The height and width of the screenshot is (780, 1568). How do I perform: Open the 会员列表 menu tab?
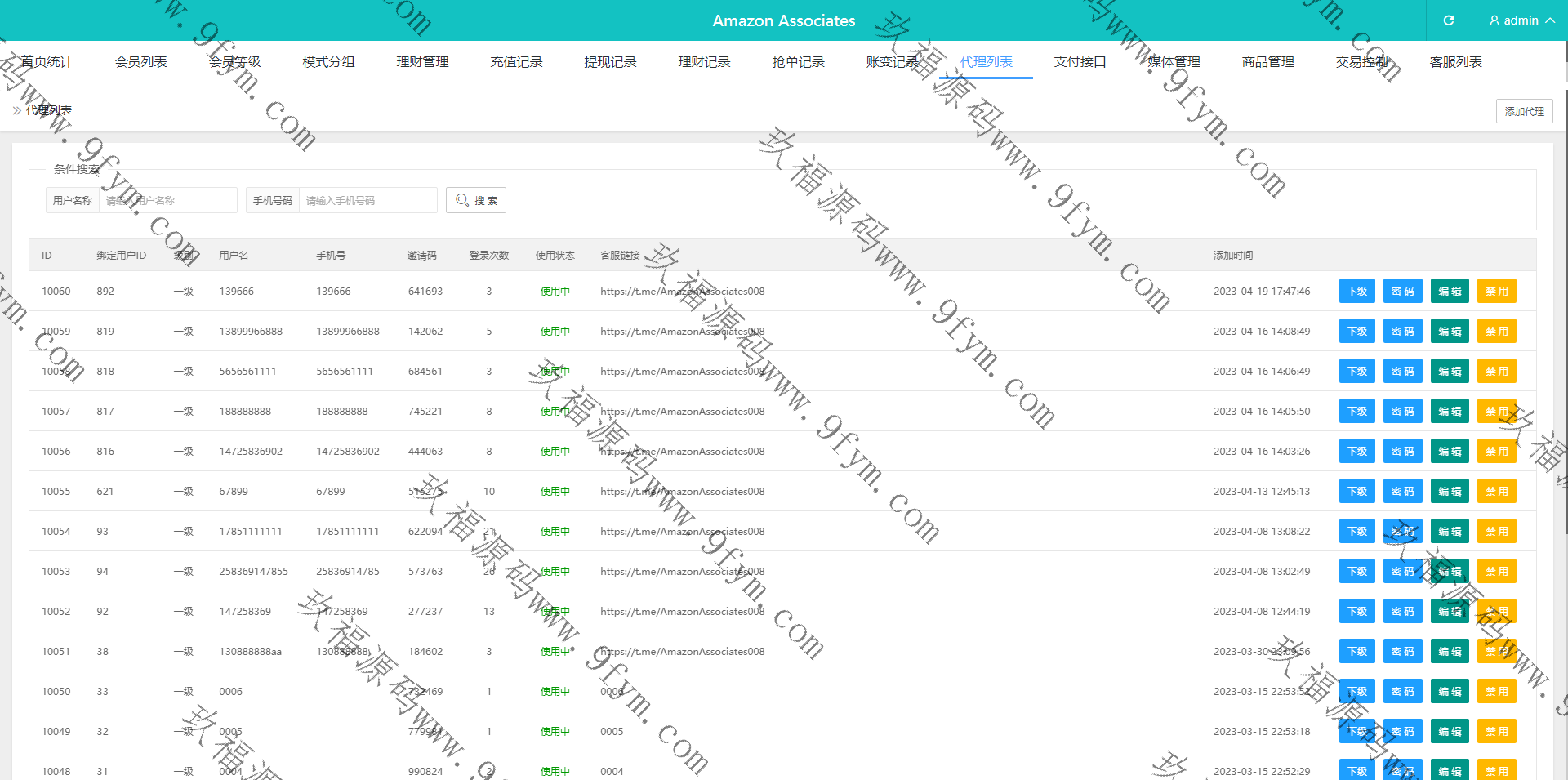[140, 61]
